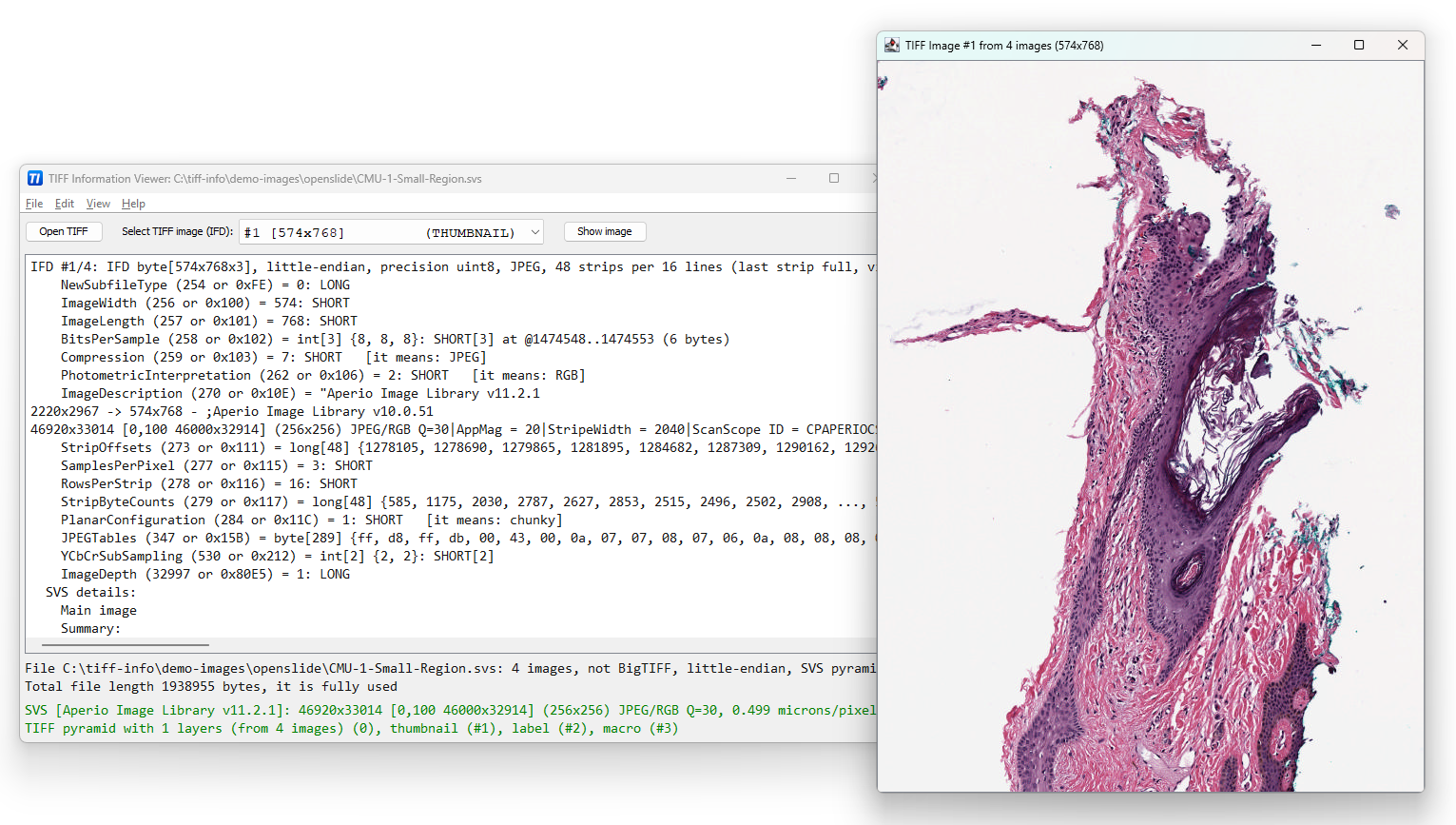Click the TIFF Information Viewer title bar icon

click(34, 178)
